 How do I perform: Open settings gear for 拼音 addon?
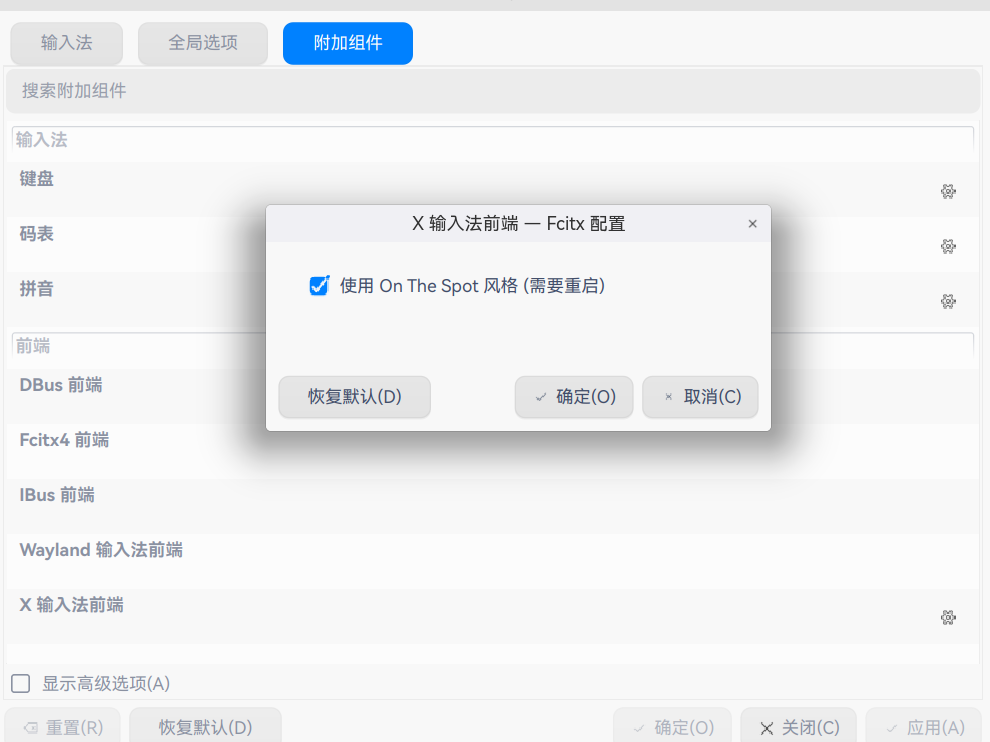point(948,301)
